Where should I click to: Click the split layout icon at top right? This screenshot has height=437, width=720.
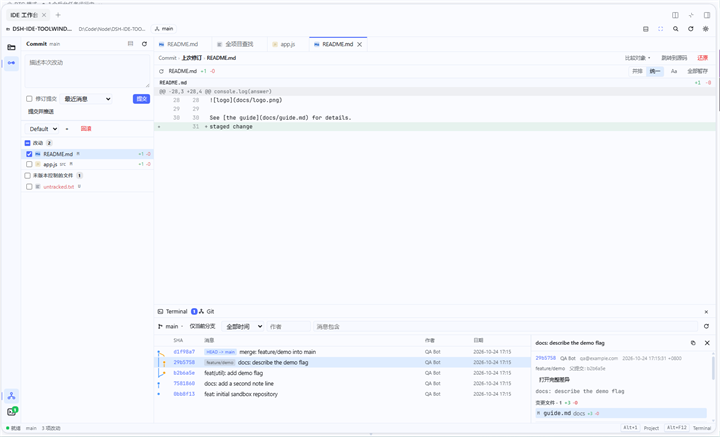point(675,15)
